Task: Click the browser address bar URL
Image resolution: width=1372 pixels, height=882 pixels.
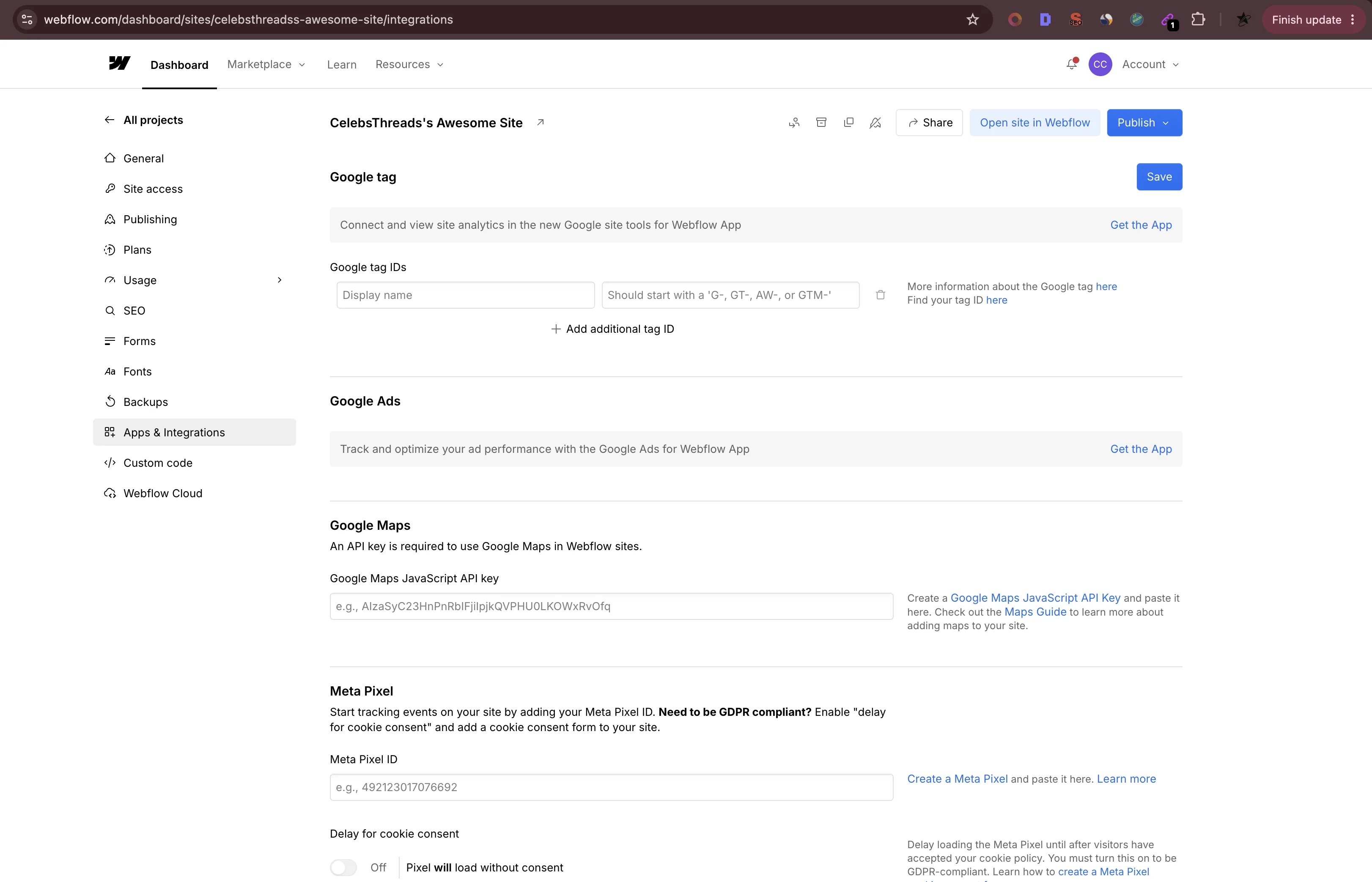Action: coord(248,19)
